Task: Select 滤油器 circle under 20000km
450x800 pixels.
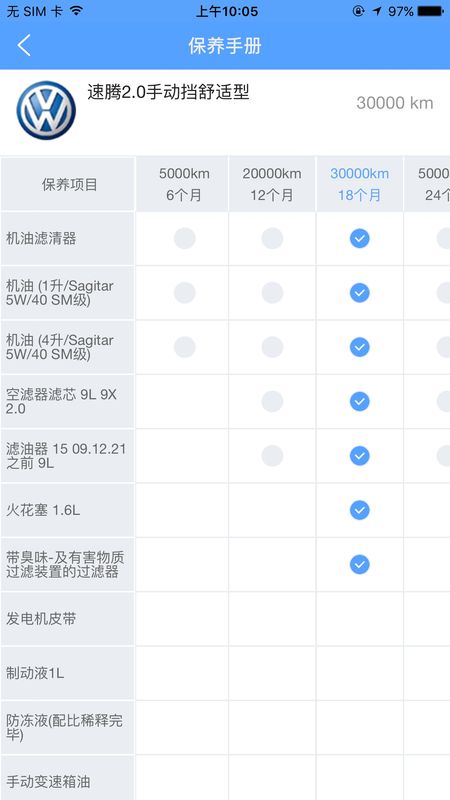Action: click(272, 456)
